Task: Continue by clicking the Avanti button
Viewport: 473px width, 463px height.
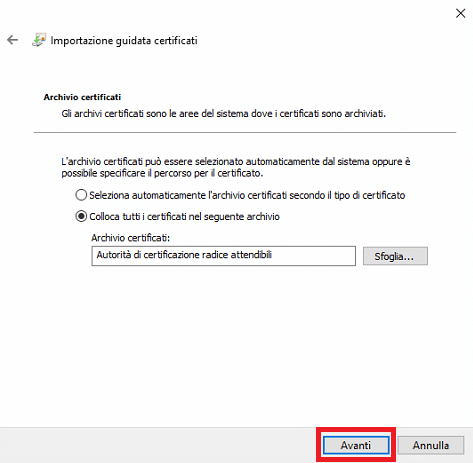Action: [356, 445]
